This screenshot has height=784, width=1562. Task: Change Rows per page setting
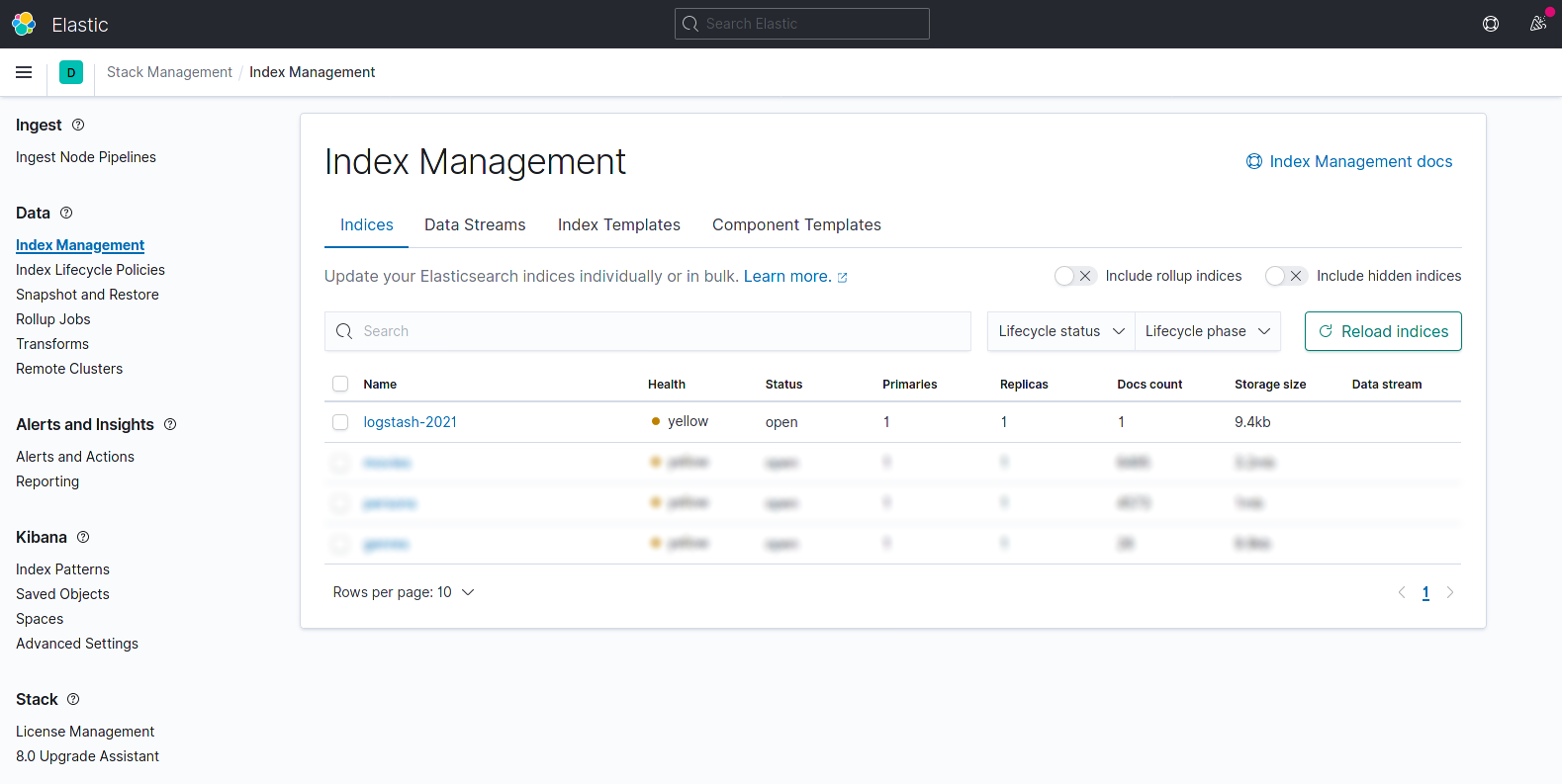[x=404, y=592]
